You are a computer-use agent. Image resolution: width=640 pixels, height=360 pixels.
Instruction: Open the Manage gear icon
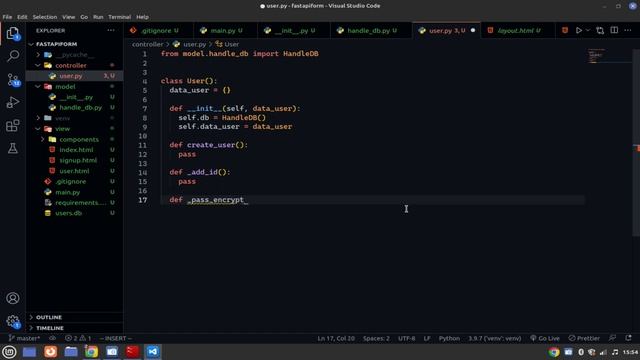(x=13, y=321)
